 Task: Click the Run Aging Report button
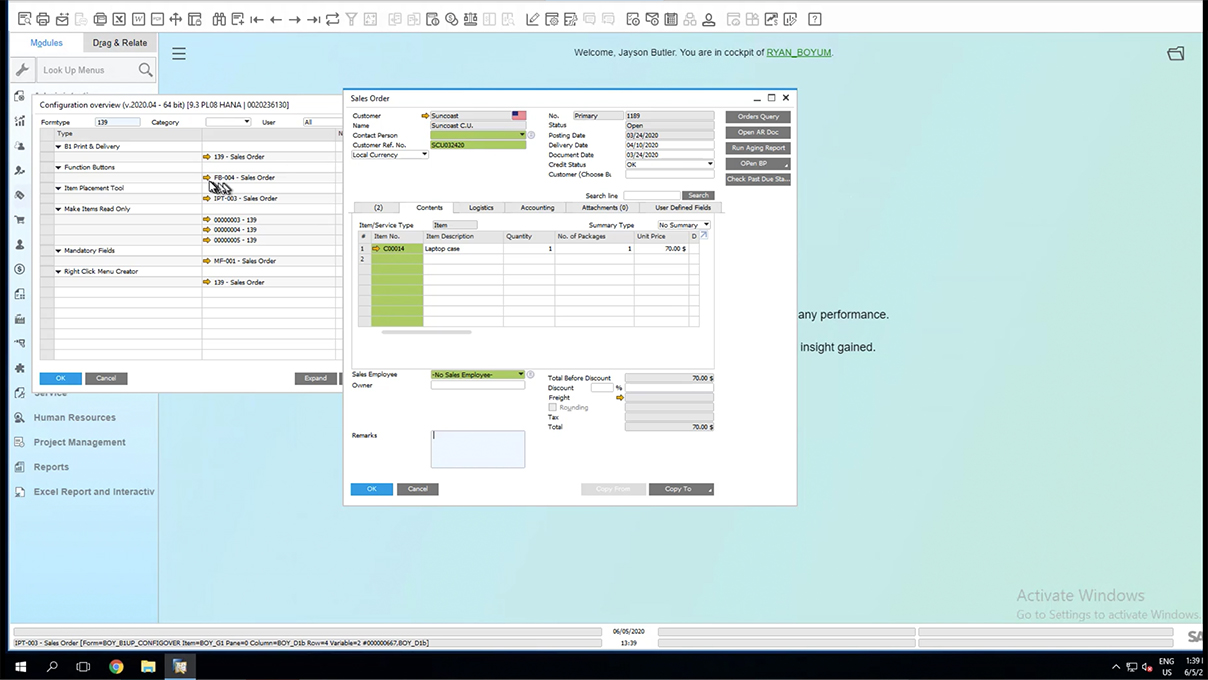pyautogui.click(x=758, y=148)
